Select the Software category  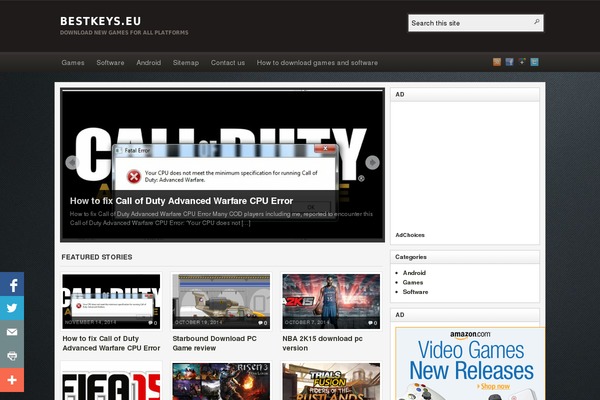pyautogui.click(x=415, y=292)
